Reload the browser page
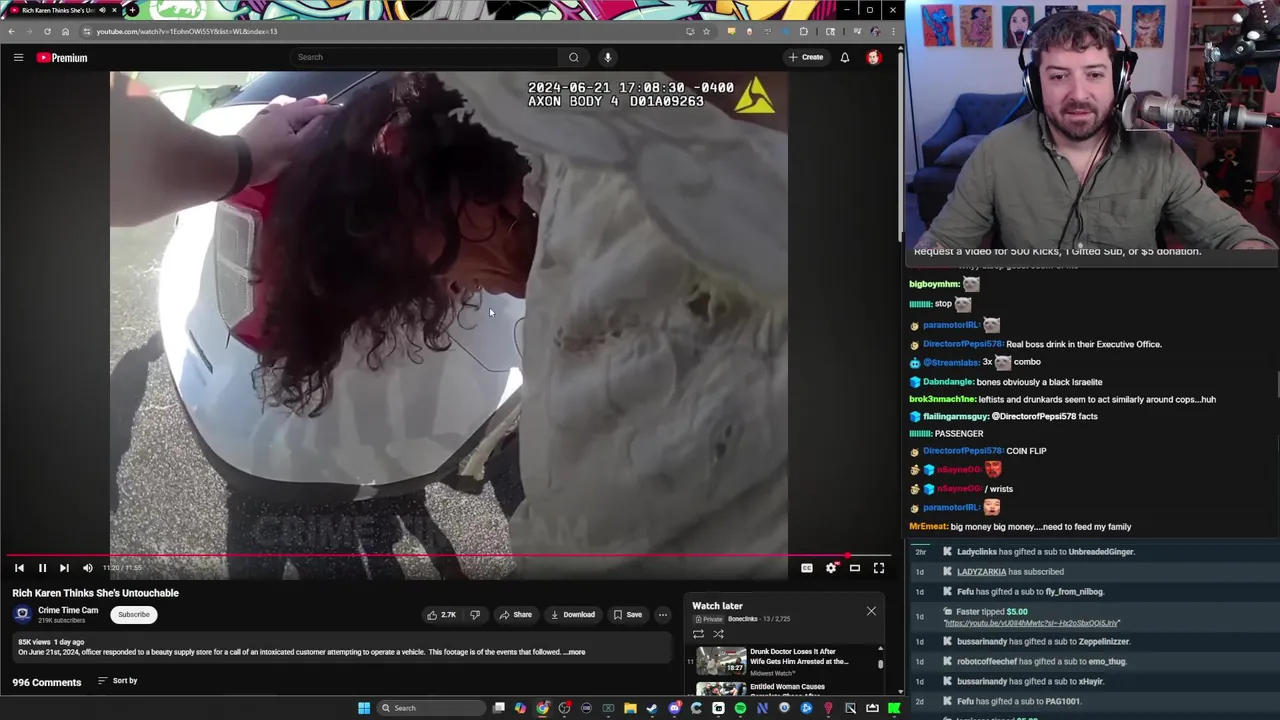 [x=47, y=31]
